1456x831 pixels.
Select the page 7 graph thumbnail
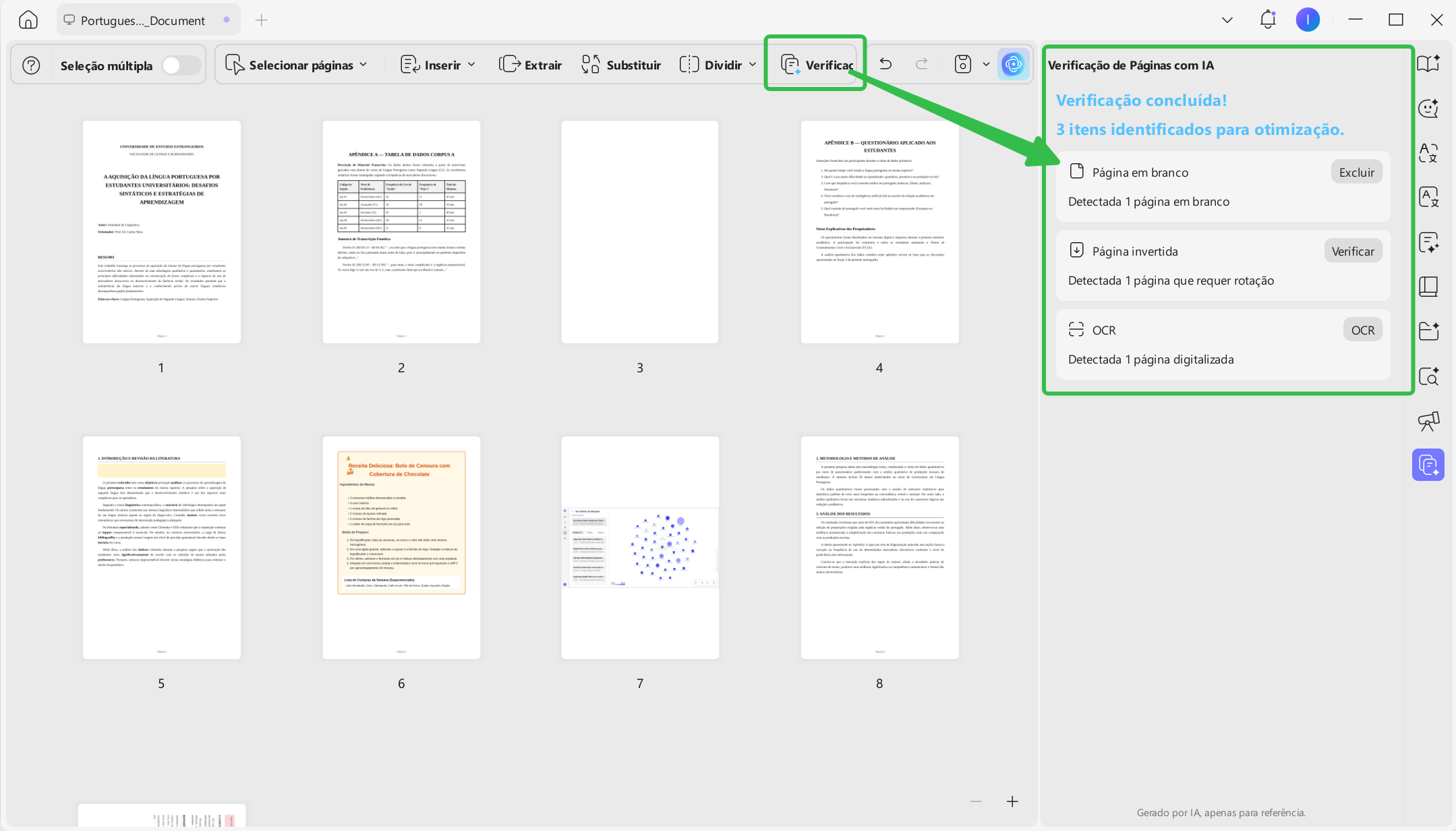pos(640,548)
